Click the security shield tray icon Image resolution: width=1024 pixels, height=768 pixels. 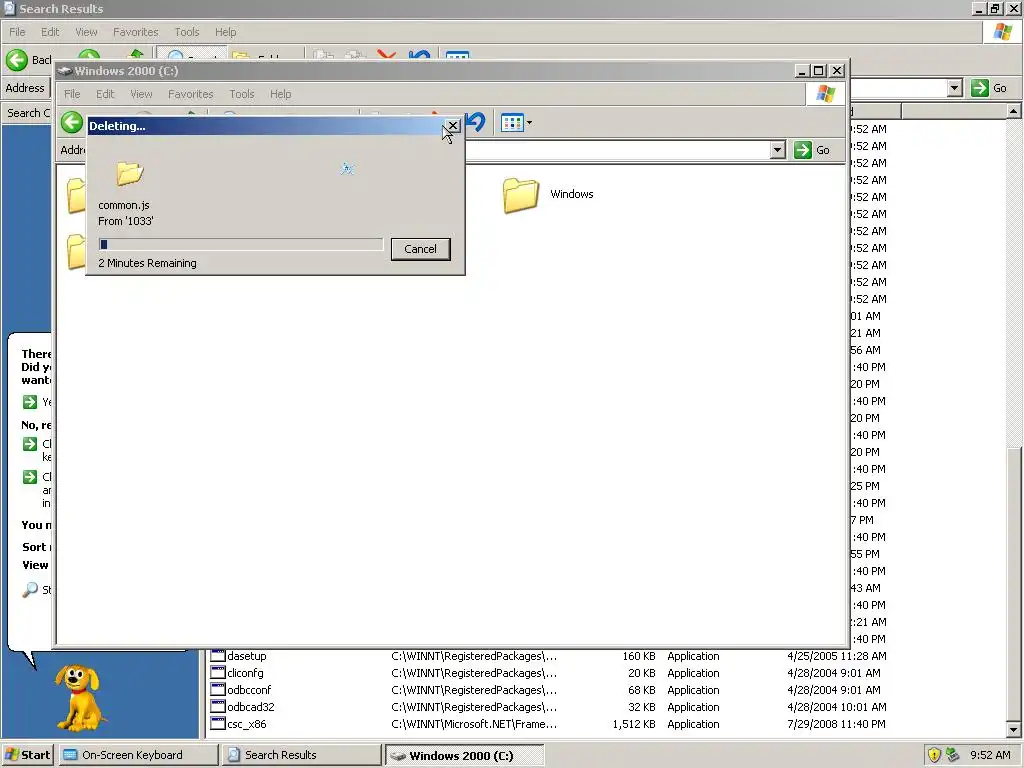click(x=934, y=755)
